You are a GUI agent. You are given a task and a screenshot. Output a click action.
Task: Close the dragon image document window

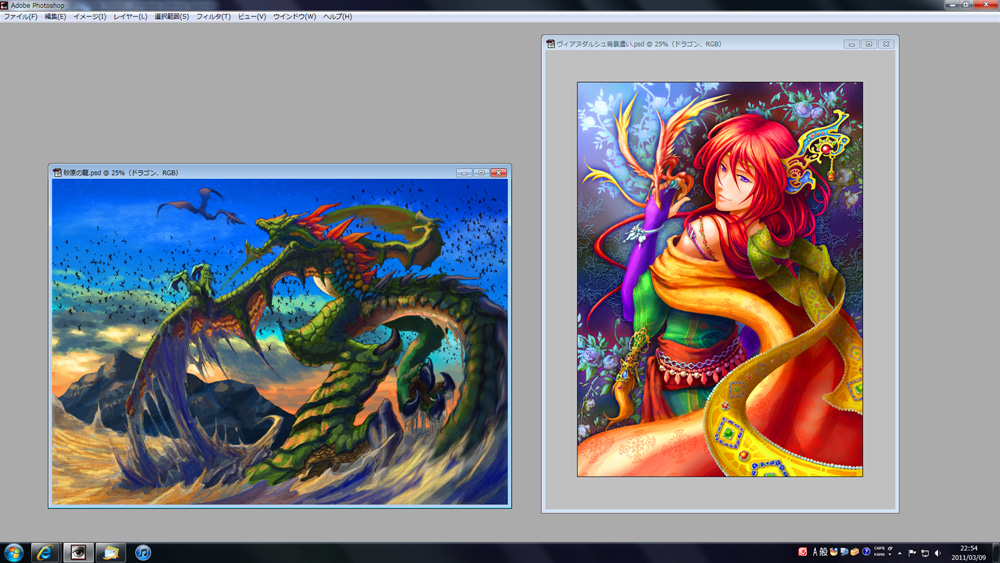499,173
